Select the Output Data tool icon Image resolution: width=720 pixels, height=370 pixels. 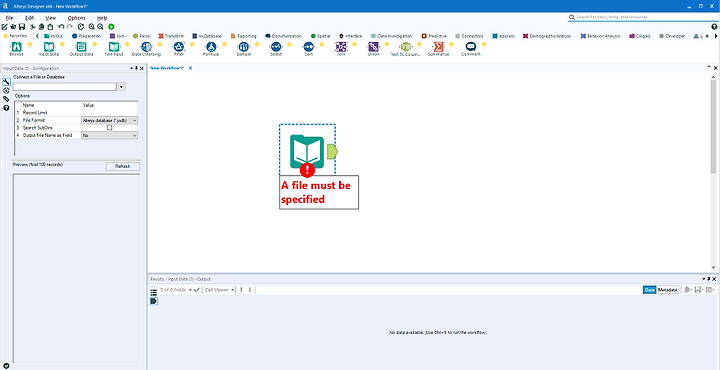click(81, 47)
